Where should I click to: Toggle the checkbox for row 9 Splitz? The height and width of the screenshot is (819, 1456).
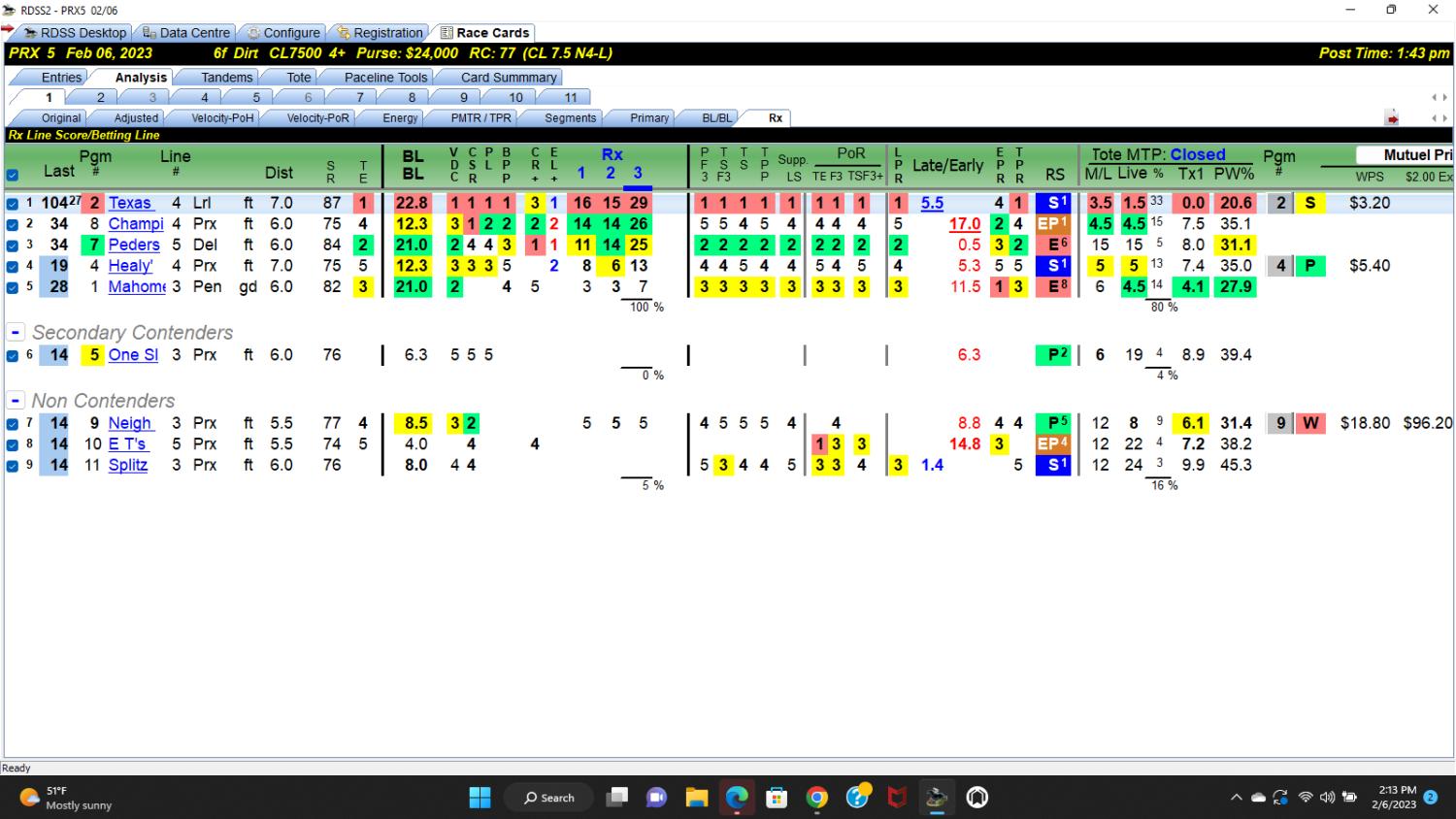coord(13,466)
